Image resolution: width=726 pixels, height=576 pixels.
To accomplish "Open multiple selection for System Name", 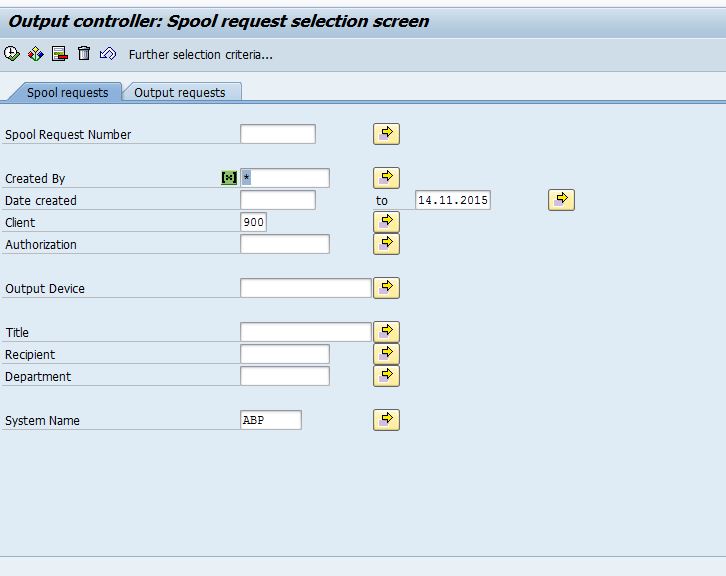I will click(386, 420).
